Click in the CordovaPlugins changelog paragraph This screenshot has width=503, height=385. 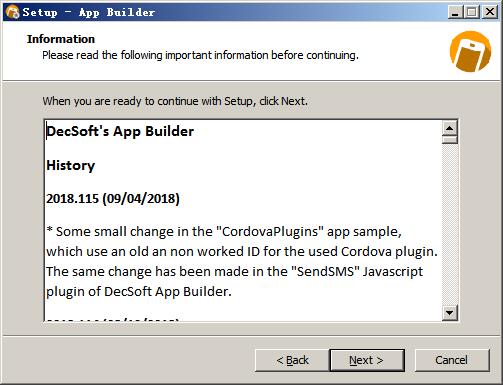point(242,261)
